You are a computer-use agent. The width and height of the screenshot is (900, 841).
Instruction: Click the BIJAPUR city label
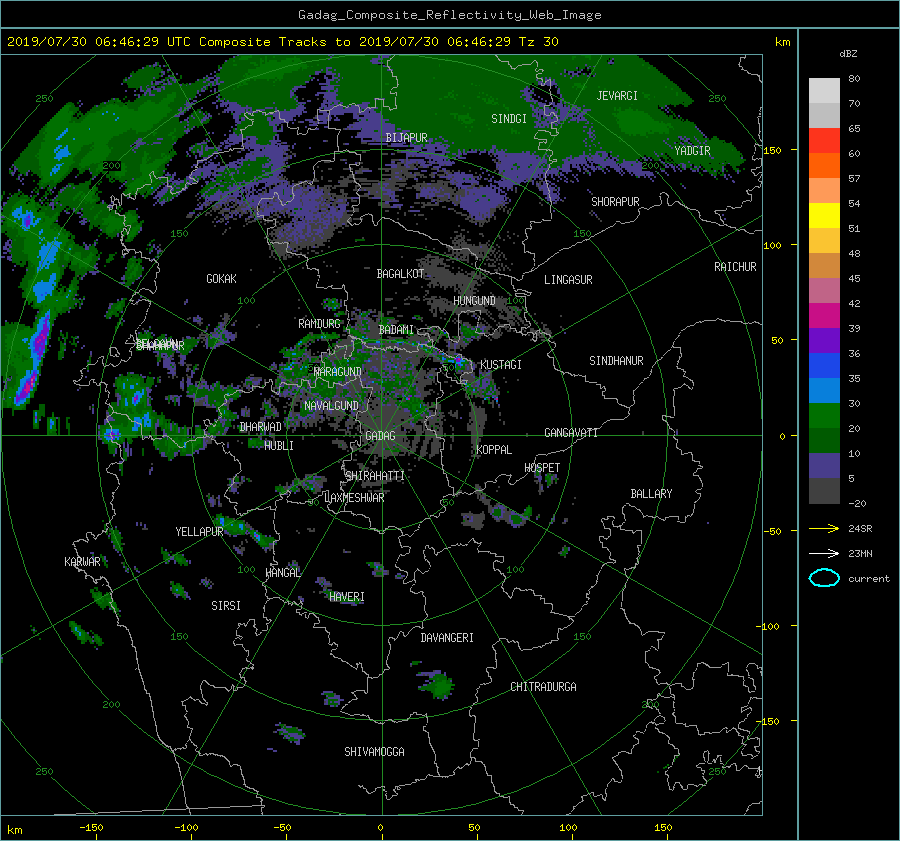pyautogui.click(x=406, y=138)
